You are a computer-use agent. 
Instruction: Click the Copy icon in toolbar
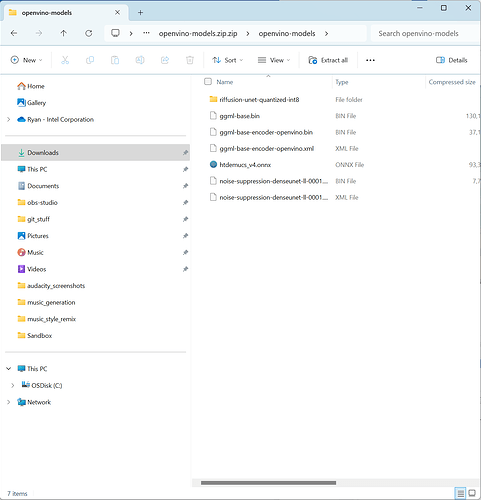coord(90,60)
